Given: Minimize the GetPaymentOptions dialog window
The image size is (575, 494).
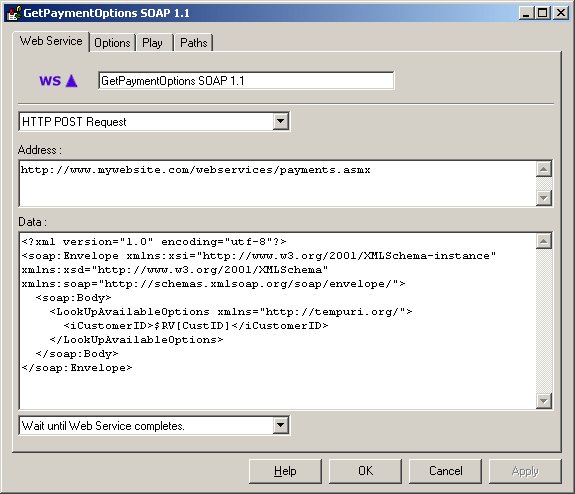Looking at the screenshot, I should (527, 13).
